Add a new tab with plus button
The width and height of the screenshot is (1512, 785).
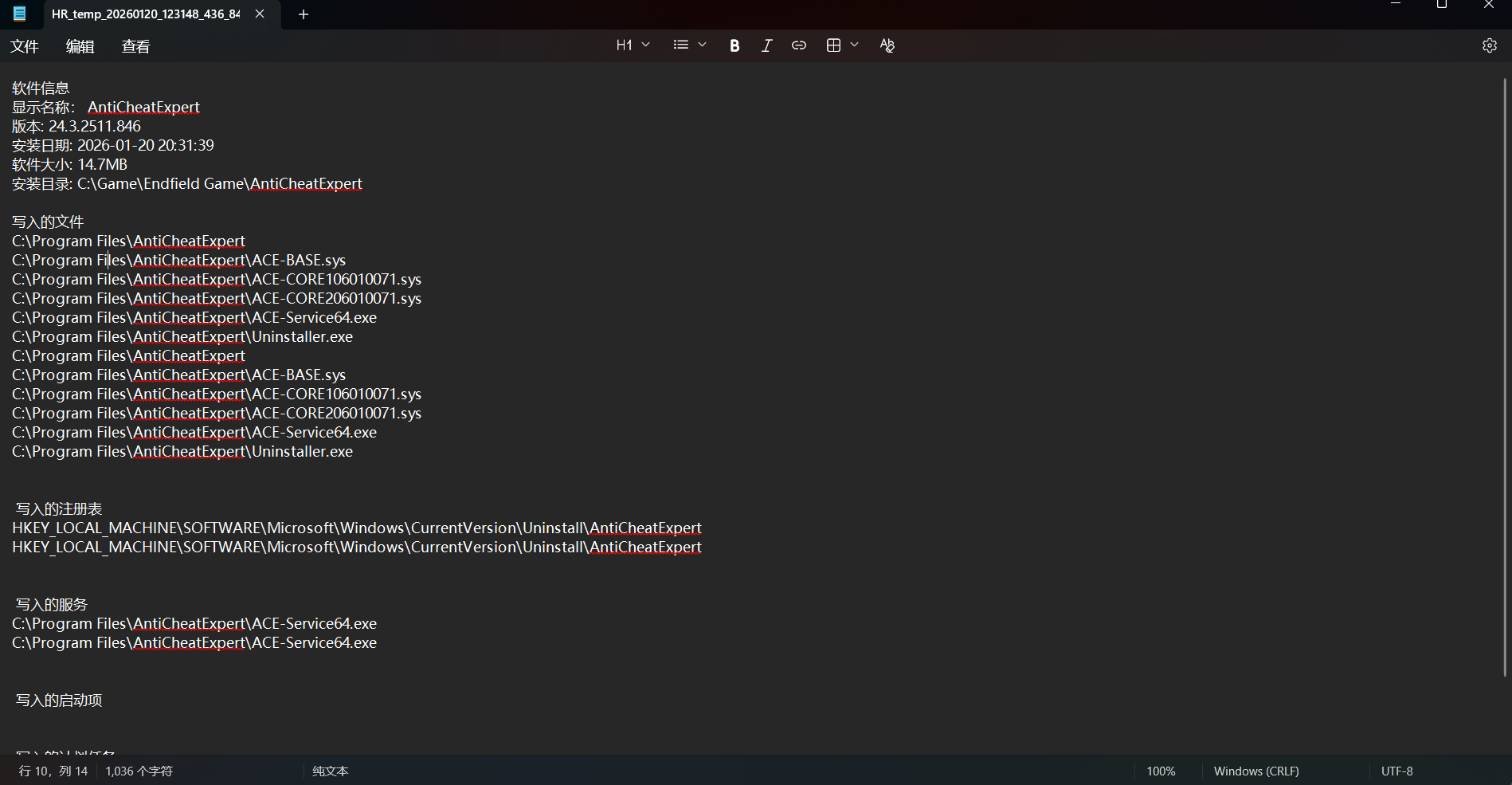pyautogui.click(x=303, y=14)
